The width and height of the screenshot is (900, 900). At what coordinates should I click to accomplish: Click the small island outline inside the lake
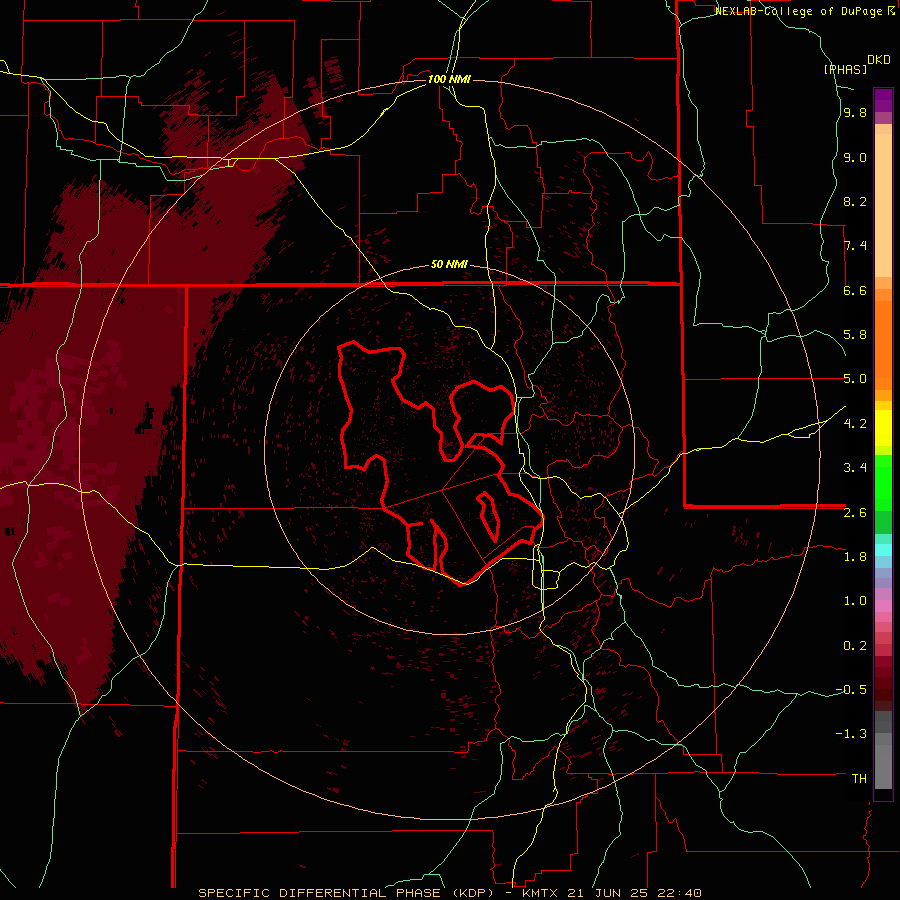tap(488, 516)
